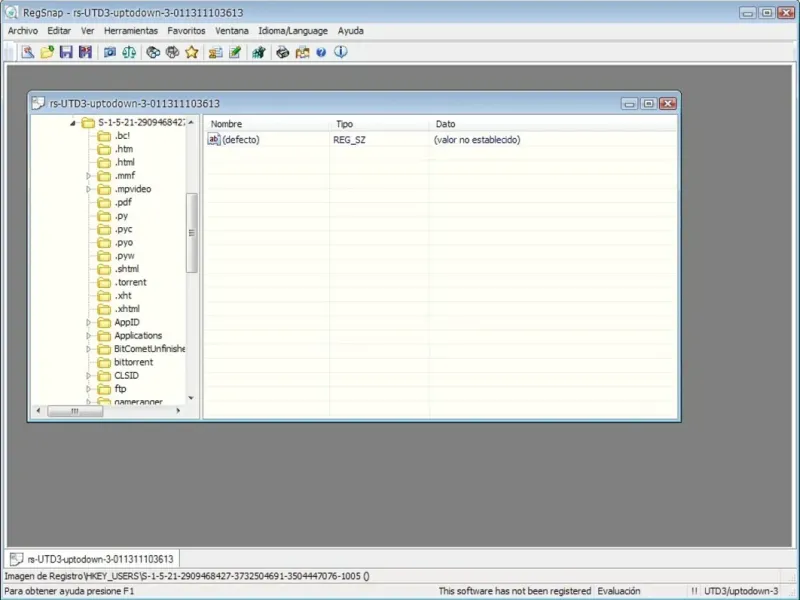Open the Favoritos menu
800x600 pixels.
coord(186,31)
